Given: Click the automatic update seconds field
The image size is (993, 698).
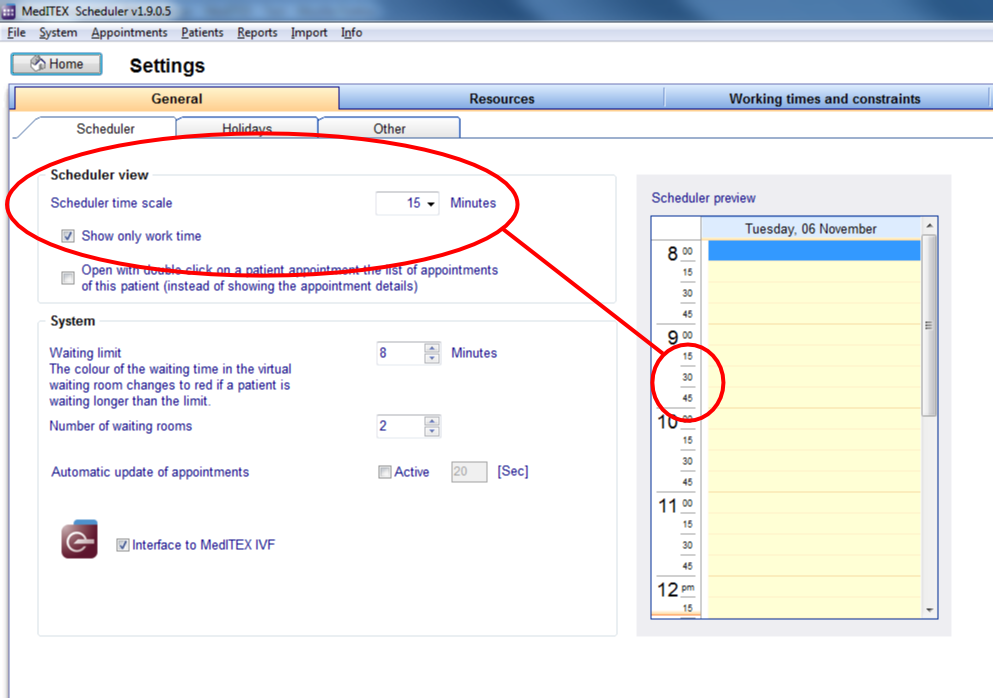Looking at the screenshot, I should 469,472.
